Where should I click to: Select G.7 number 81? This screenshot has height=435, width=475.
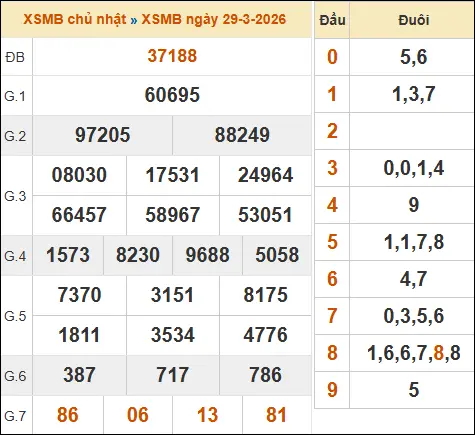pos(277,415)
